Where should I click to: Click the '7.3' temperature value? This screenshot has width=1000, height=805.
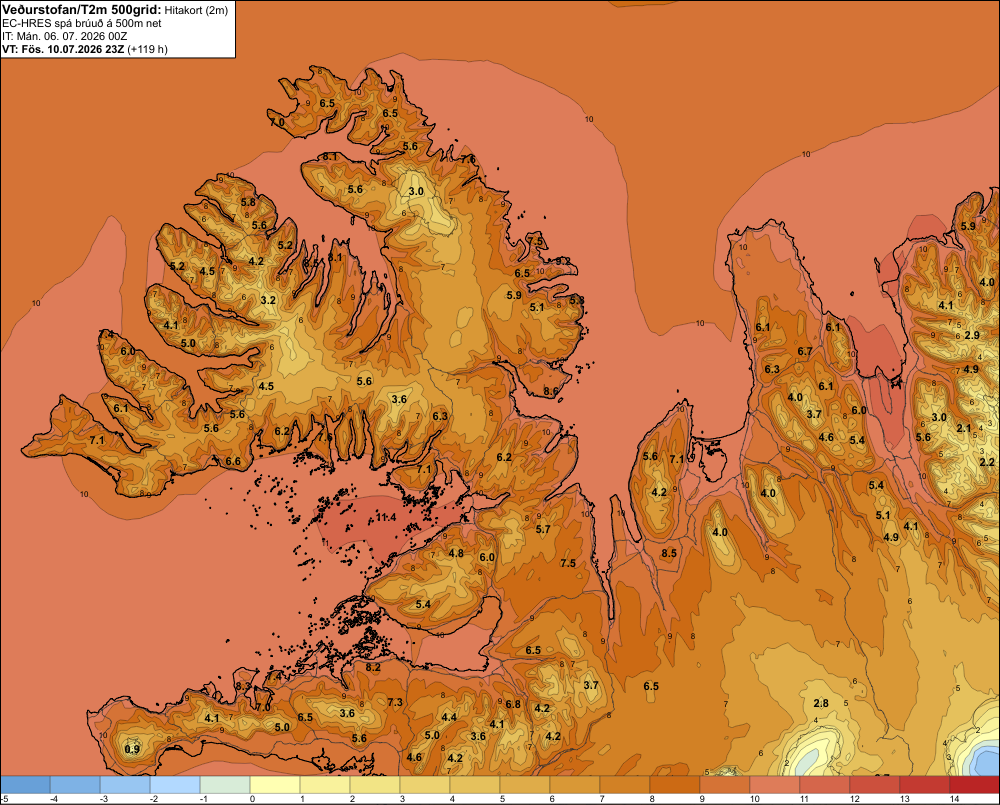point(395,702)
